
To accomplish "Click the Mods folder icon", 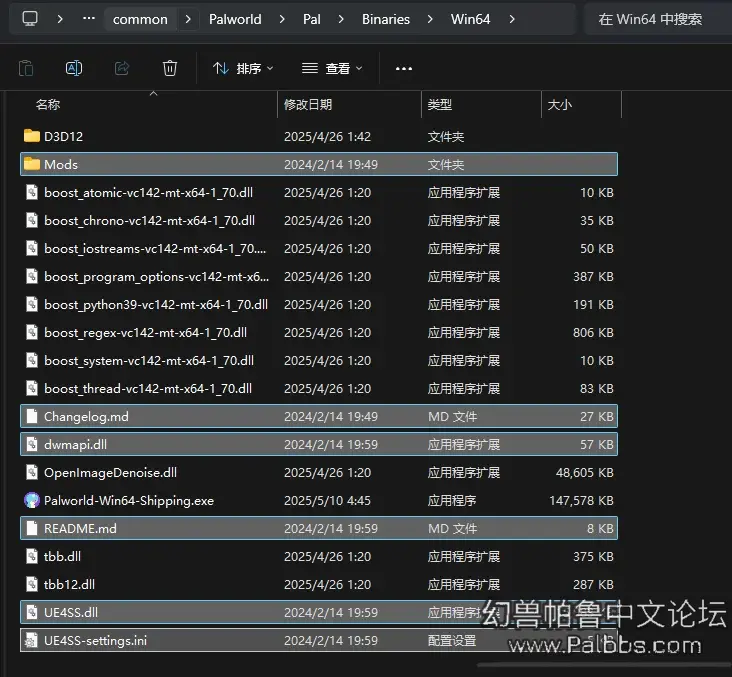I will 32,164.
